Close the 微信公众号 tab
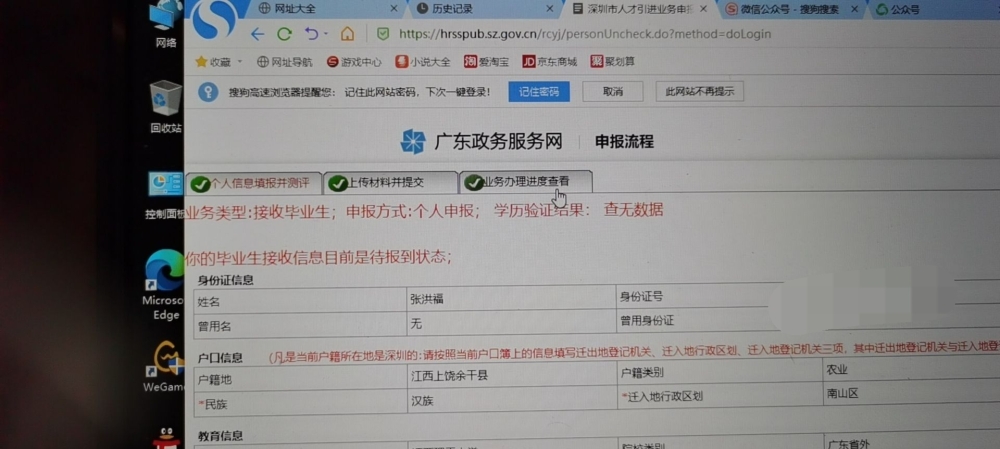 click(x=856, y=9)
